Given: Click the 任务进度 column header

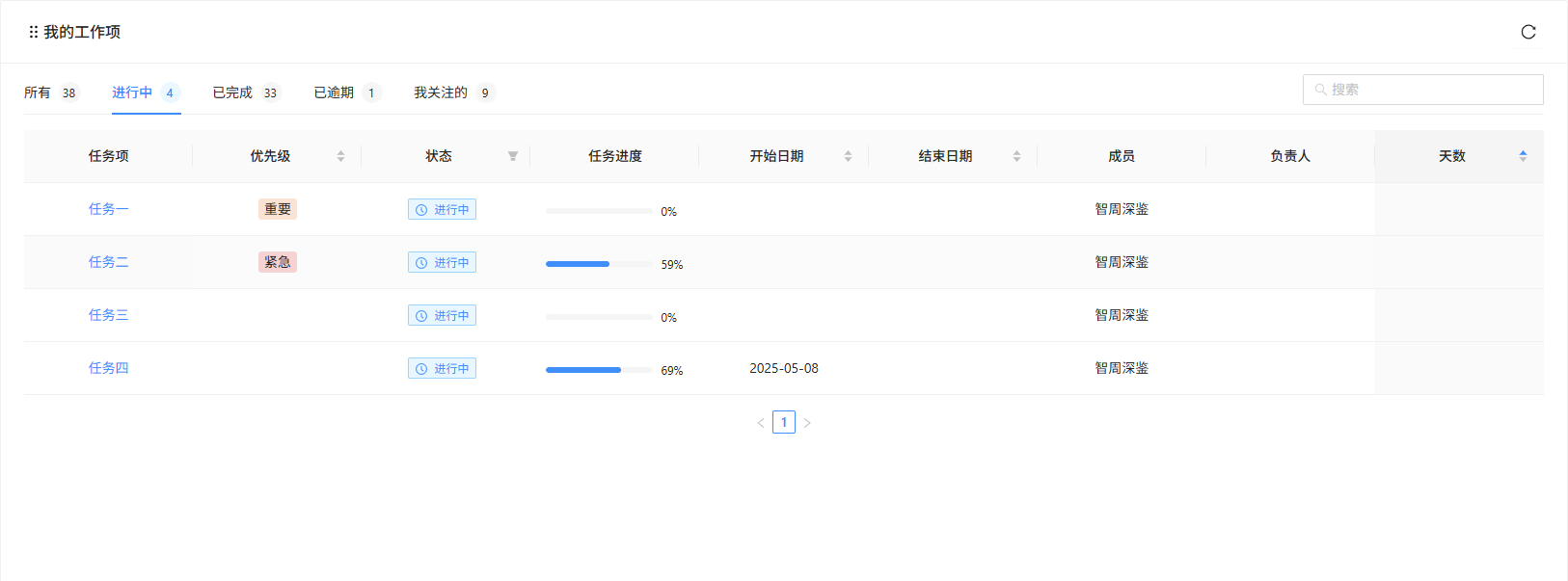Looking at the screenshot, I should [x=615, y=156].
